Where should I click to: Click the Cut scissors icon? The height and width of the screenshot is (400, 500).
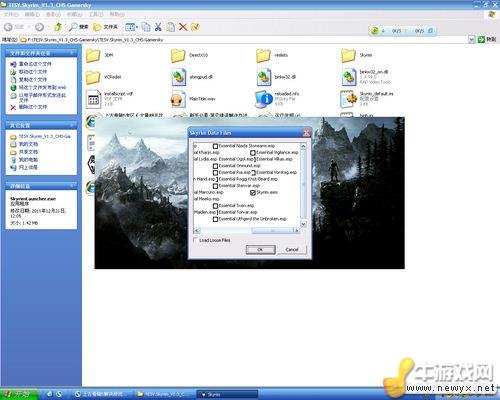158,27
